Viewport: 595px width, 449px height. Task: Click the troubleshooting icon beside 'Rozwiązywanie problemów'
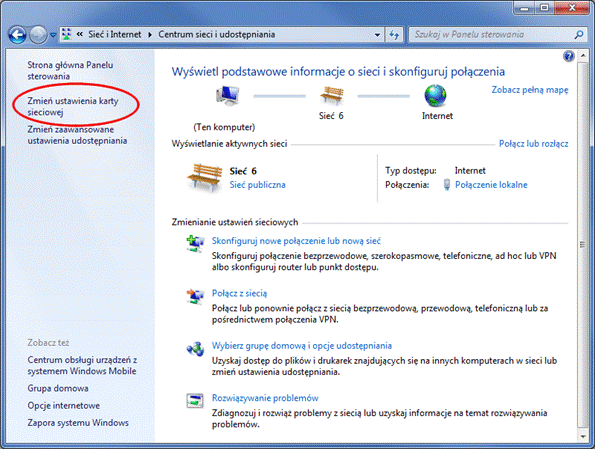195,401
